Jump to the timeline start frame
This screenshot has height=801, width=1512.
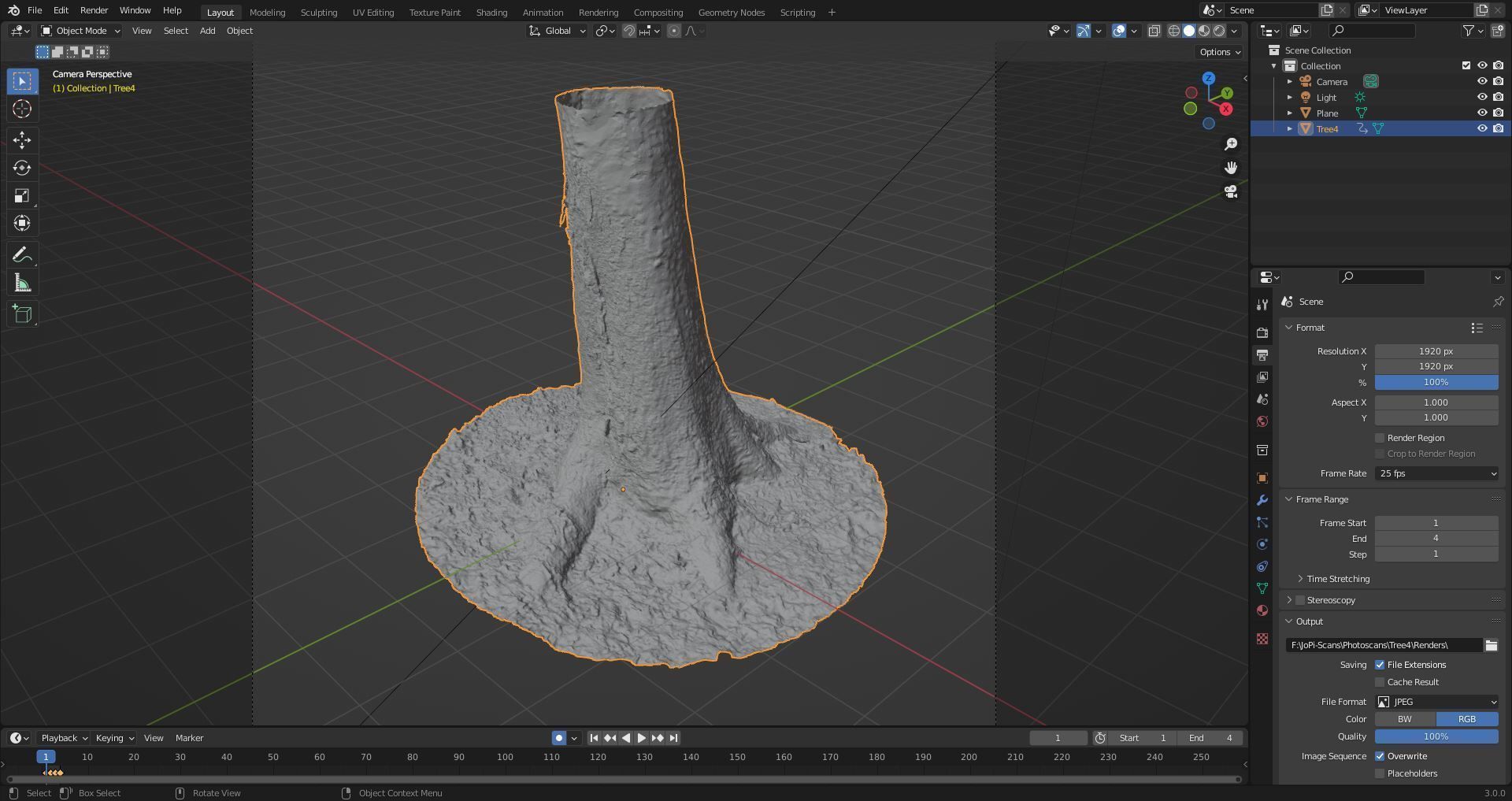594,738
